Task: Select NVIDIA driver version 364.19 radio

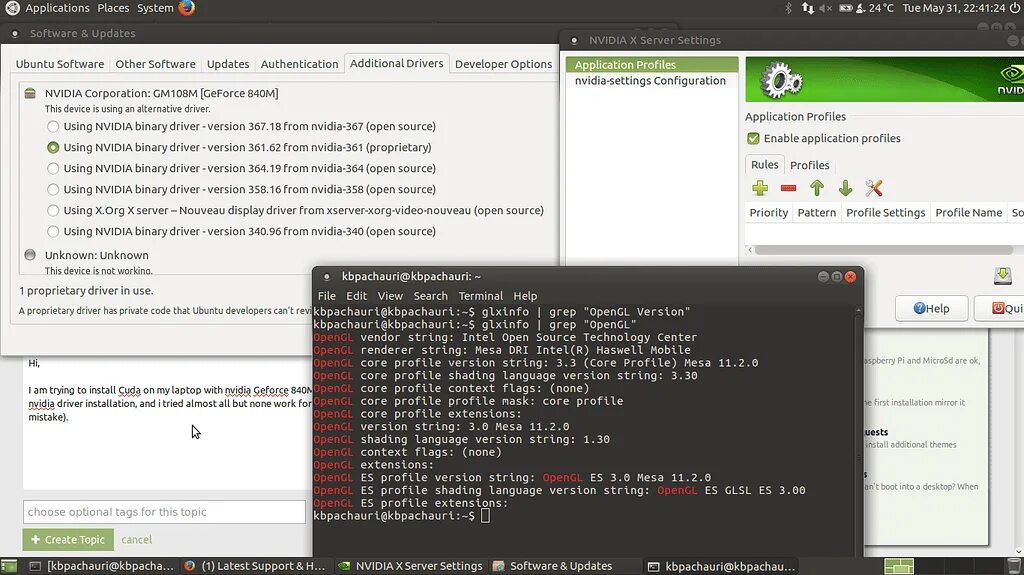Action: 53,168
